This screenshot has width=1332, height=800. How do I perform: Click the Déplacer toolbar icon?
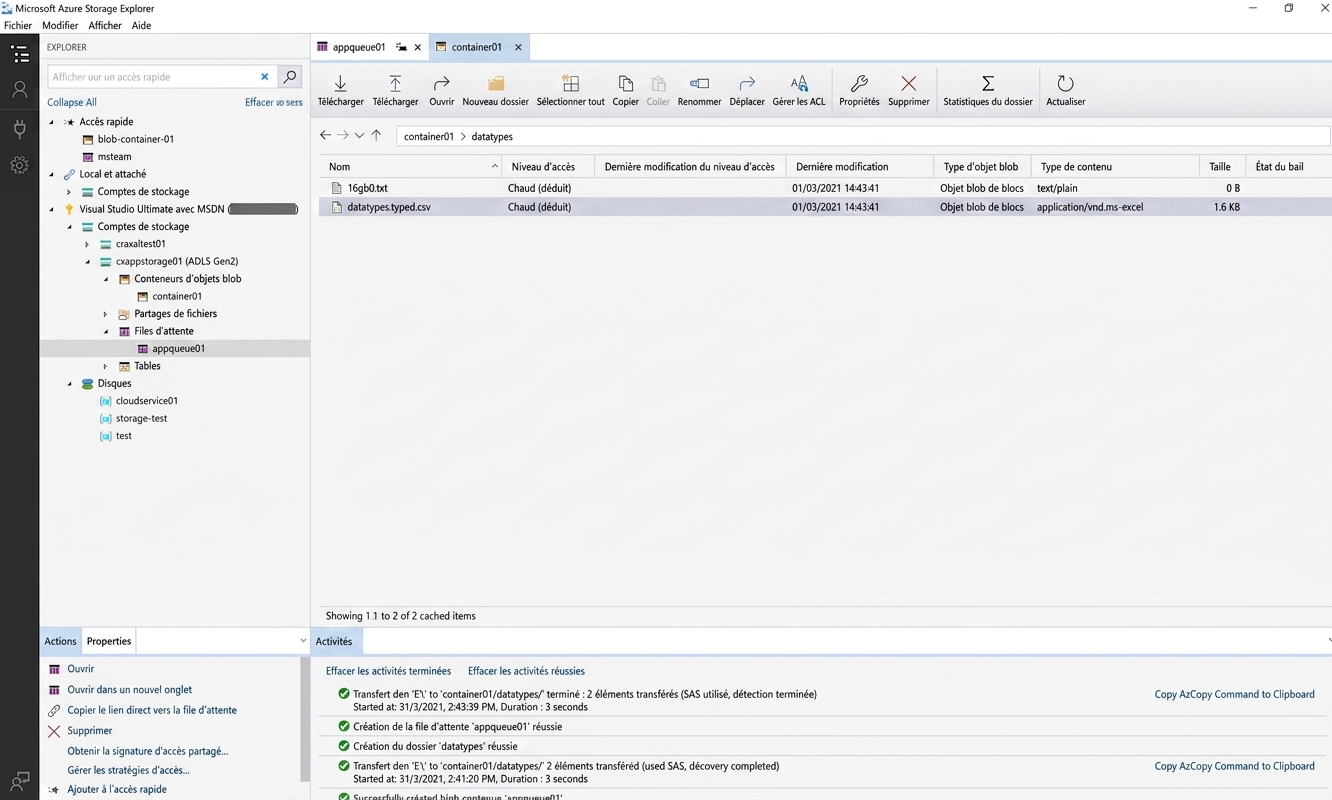(x=746, y=90)
